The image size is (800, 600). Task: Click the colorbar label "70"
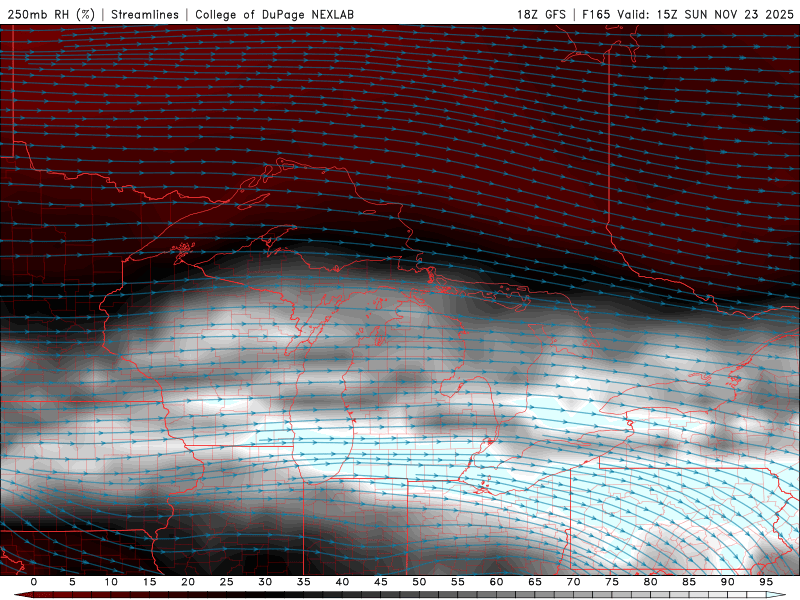pos(573,582)
